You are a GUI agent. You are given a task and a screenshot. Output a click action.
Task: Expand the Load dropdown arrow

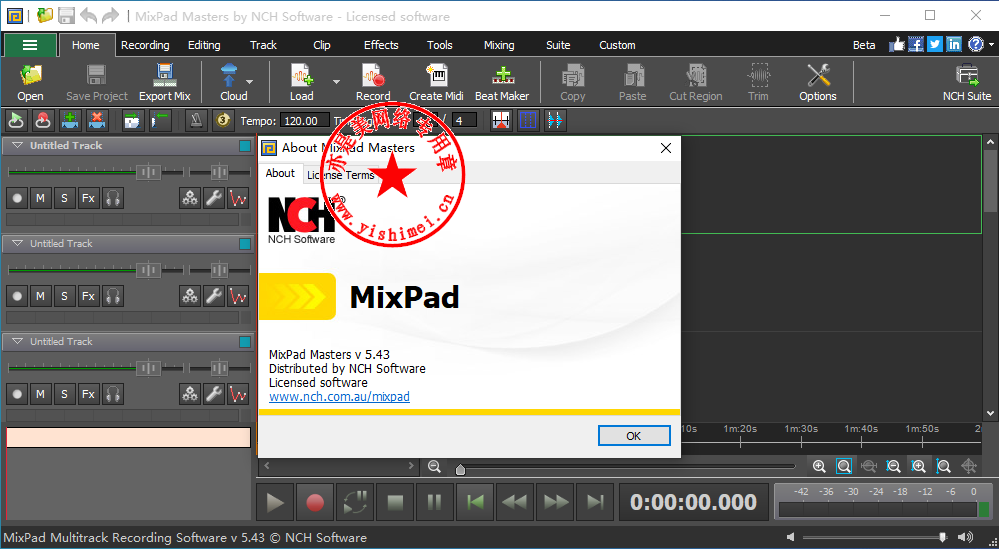point(336,82)
